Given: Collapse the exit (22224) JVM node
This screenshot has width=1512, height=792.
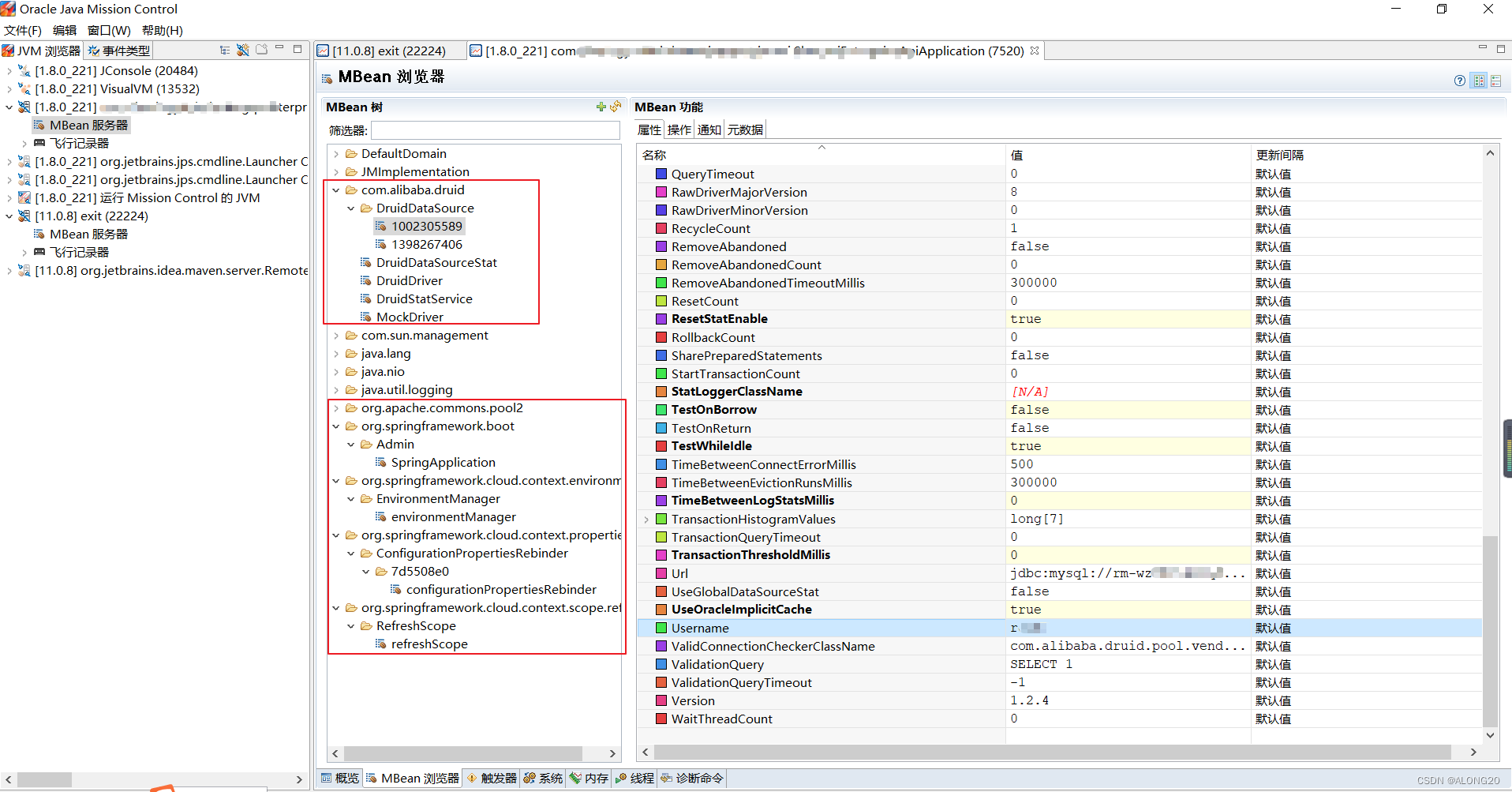Looking at the screenshot, I should (x=9, y=216).
